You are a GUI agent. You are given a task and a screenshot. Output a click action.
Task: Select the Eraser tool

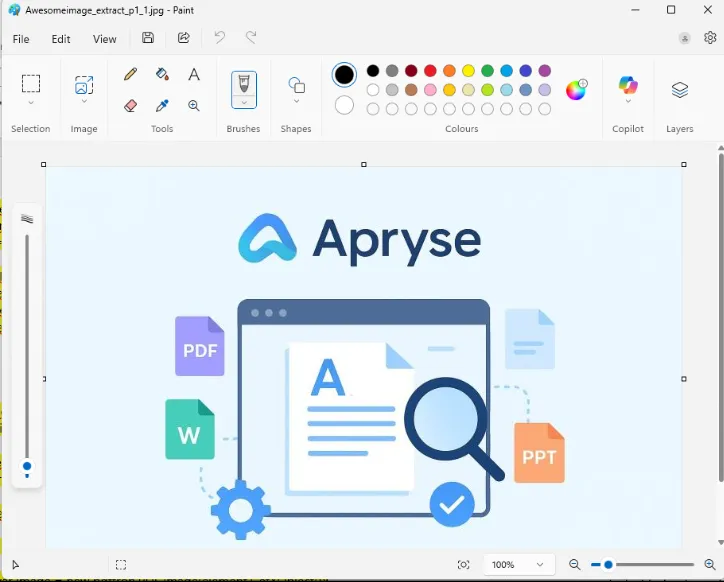coord(131,106)
